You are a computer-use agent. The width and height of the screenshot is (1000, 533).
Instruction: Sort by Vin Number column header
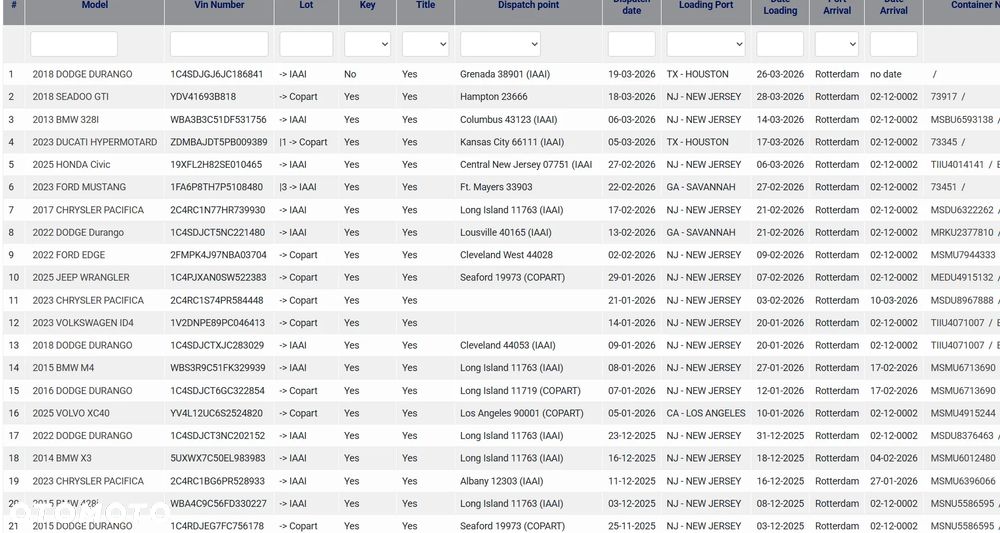(219, 5)
